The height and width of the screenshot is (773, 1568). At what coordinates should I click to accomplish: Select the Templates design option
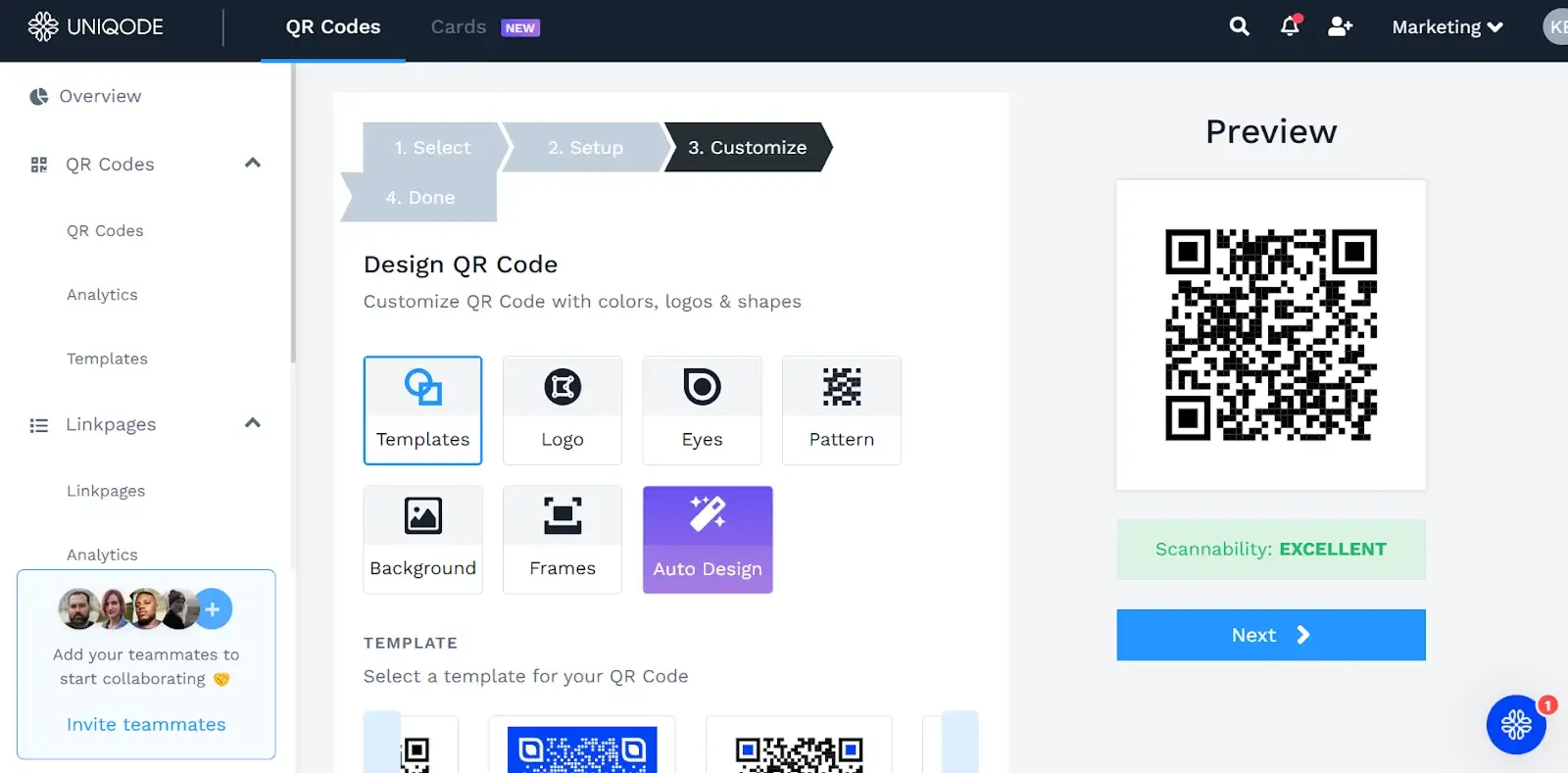click(422, 410)
